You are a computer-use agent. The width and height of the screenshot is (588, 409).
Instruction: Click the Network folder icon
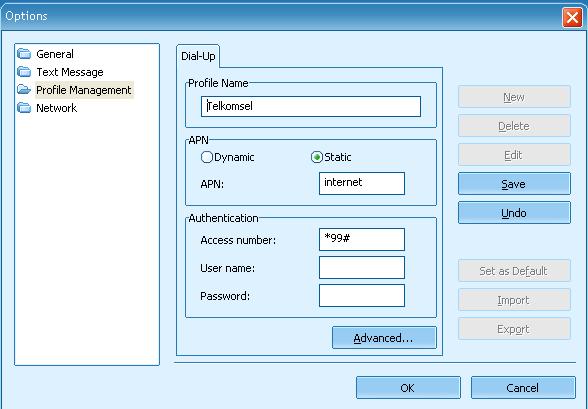[x=24, y=108]
